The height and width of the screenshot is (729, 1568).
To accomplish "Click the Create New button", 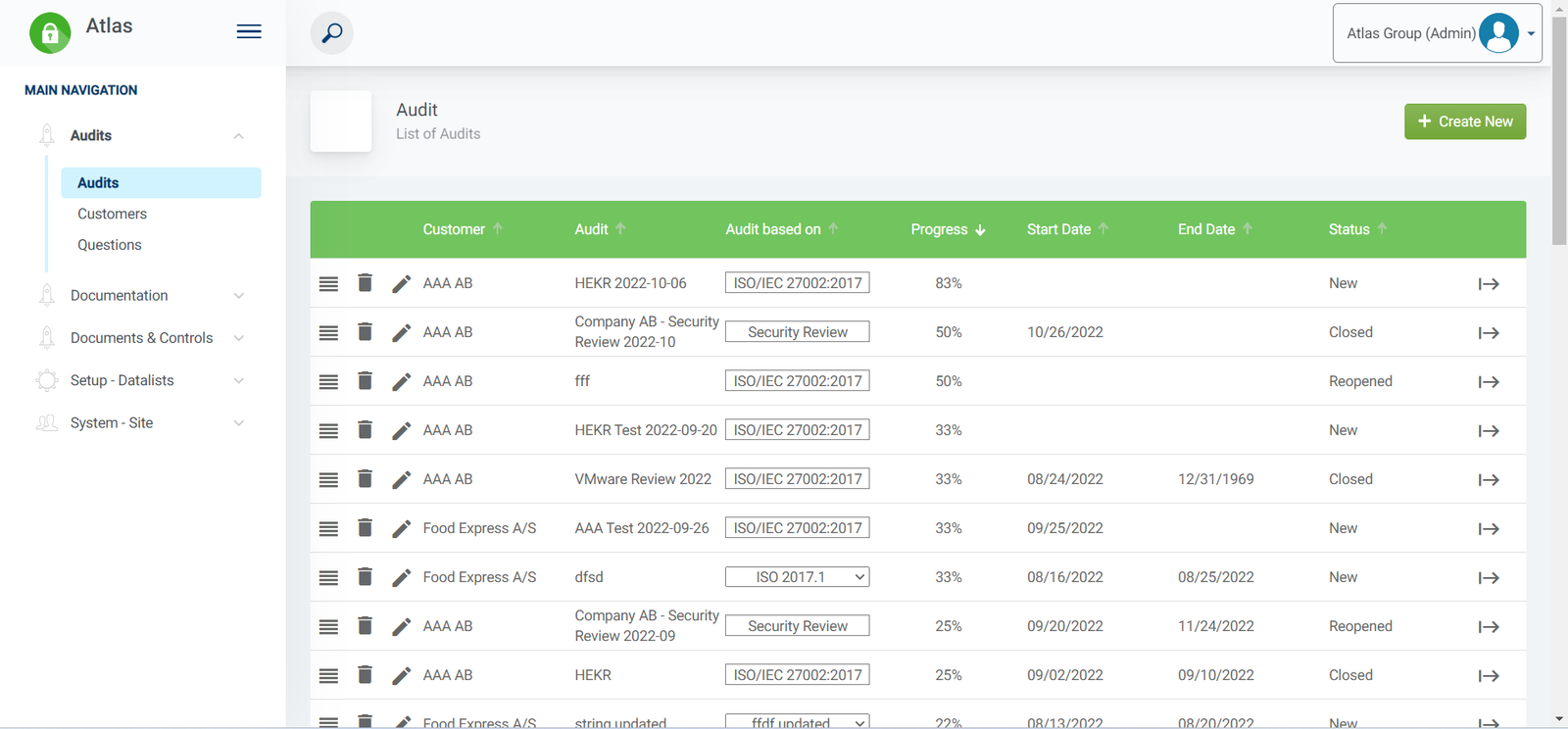I will point(1465,121).
